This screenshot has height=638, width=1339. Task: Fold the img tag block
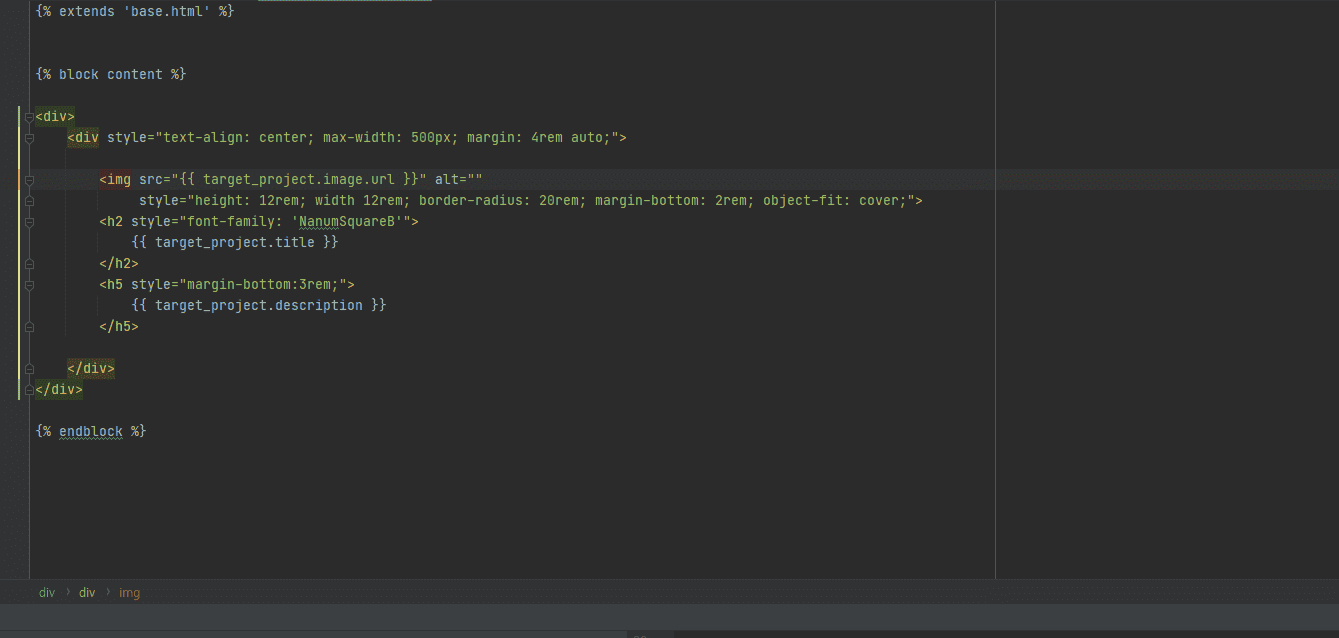[30, 180]
